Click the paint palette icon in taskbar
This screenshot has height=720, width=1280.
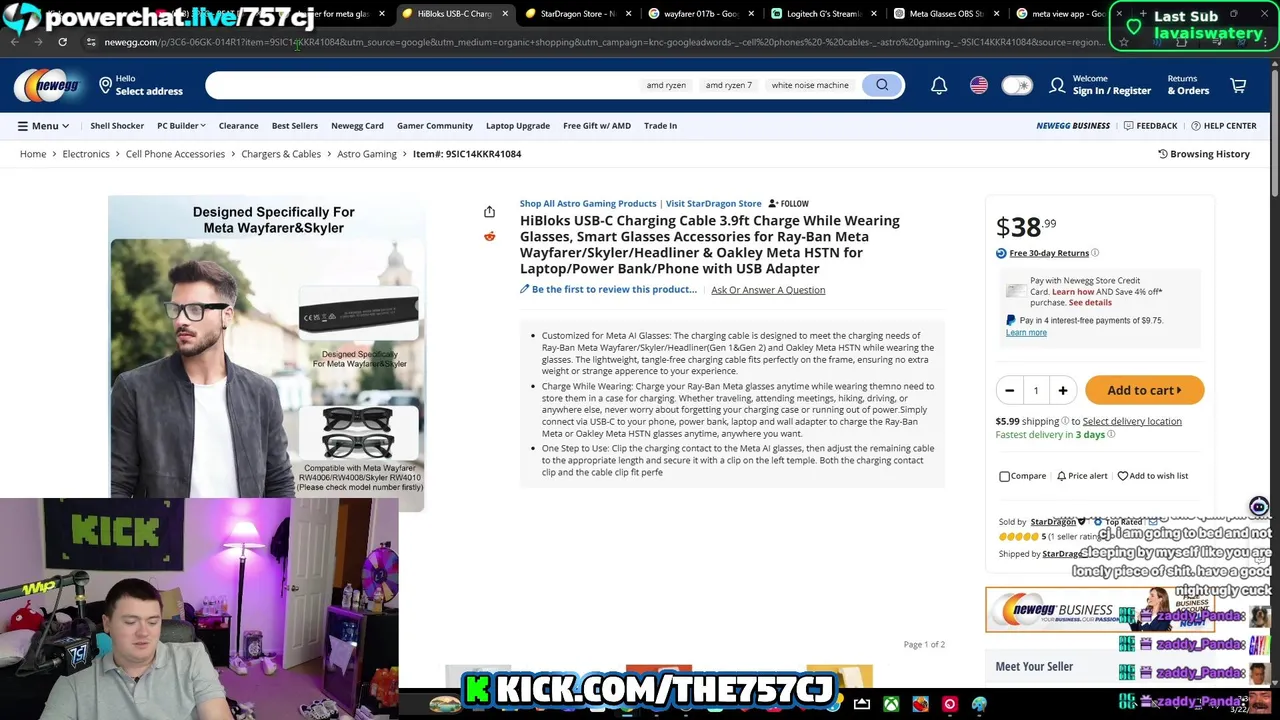click(x=979, y=704)
